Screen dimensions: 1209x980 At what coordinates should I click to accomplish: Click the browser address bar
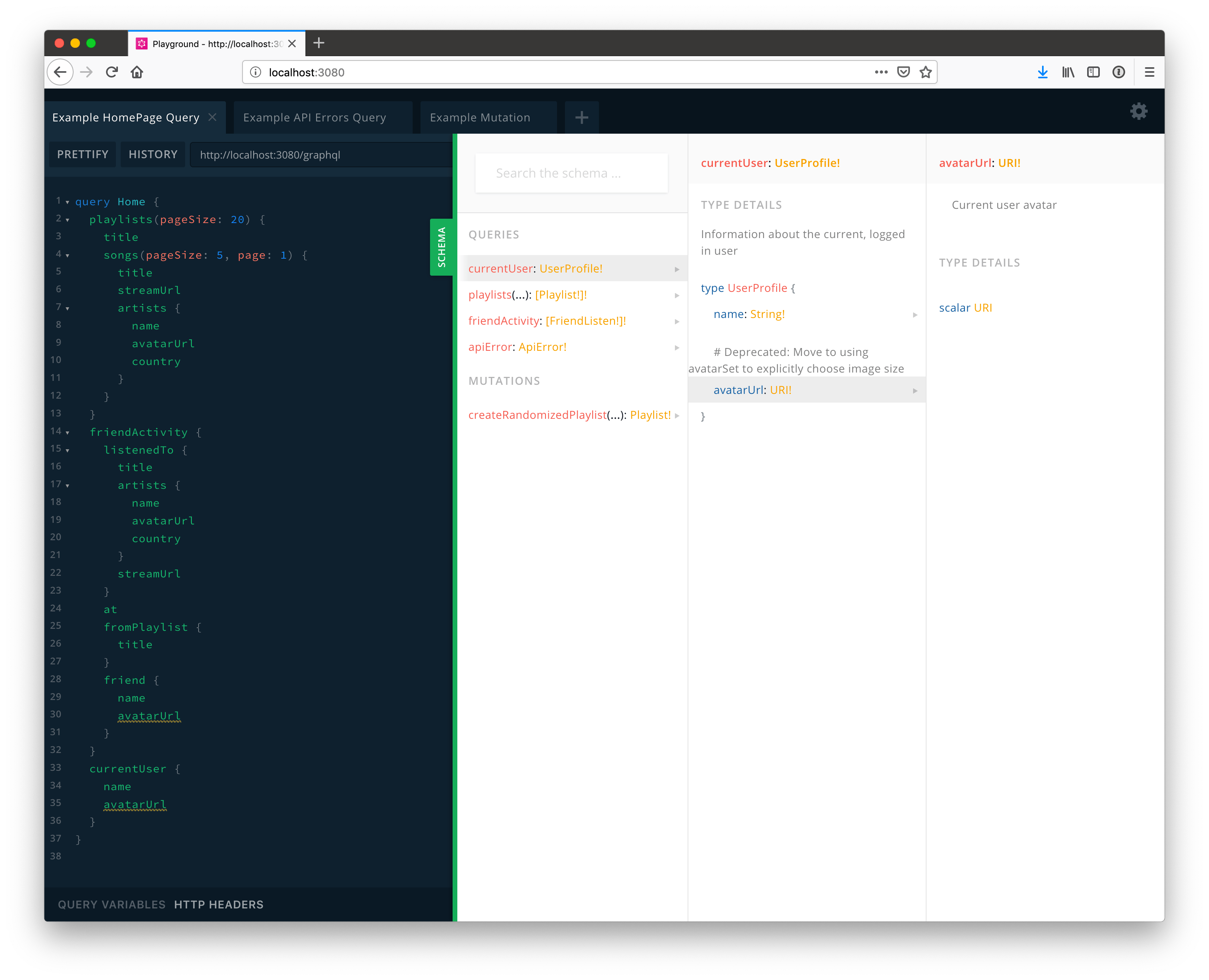pos(589,72)
